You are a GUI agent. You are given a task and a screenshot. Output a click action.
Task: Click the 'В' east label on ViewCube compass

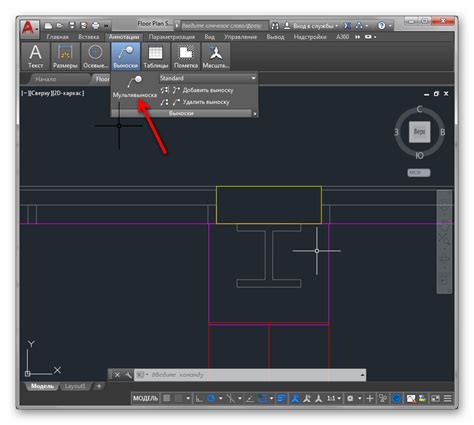(x=443, y=132)
